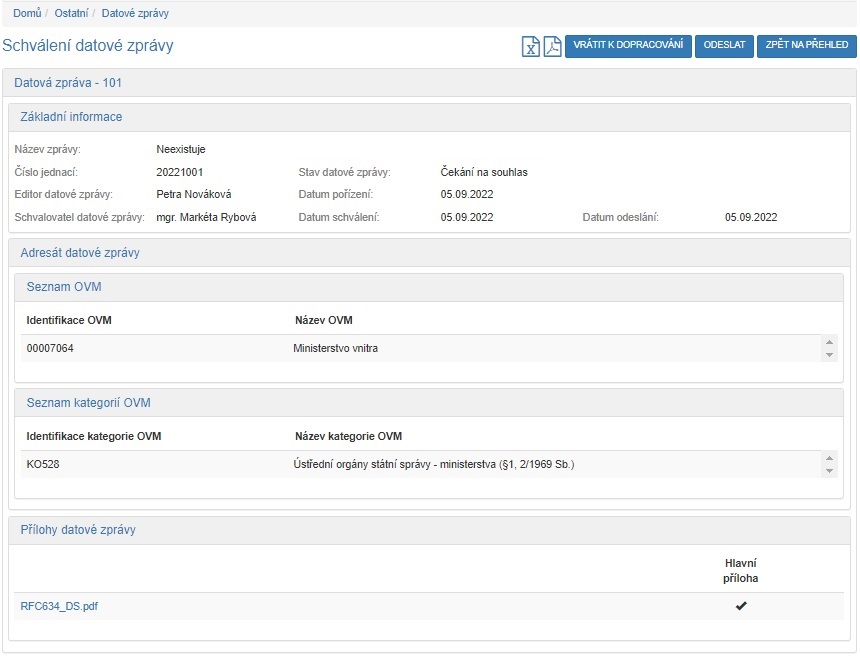Collapse the Adresát datové zprávy panel

pyautogui.click(x=80, y=253)
